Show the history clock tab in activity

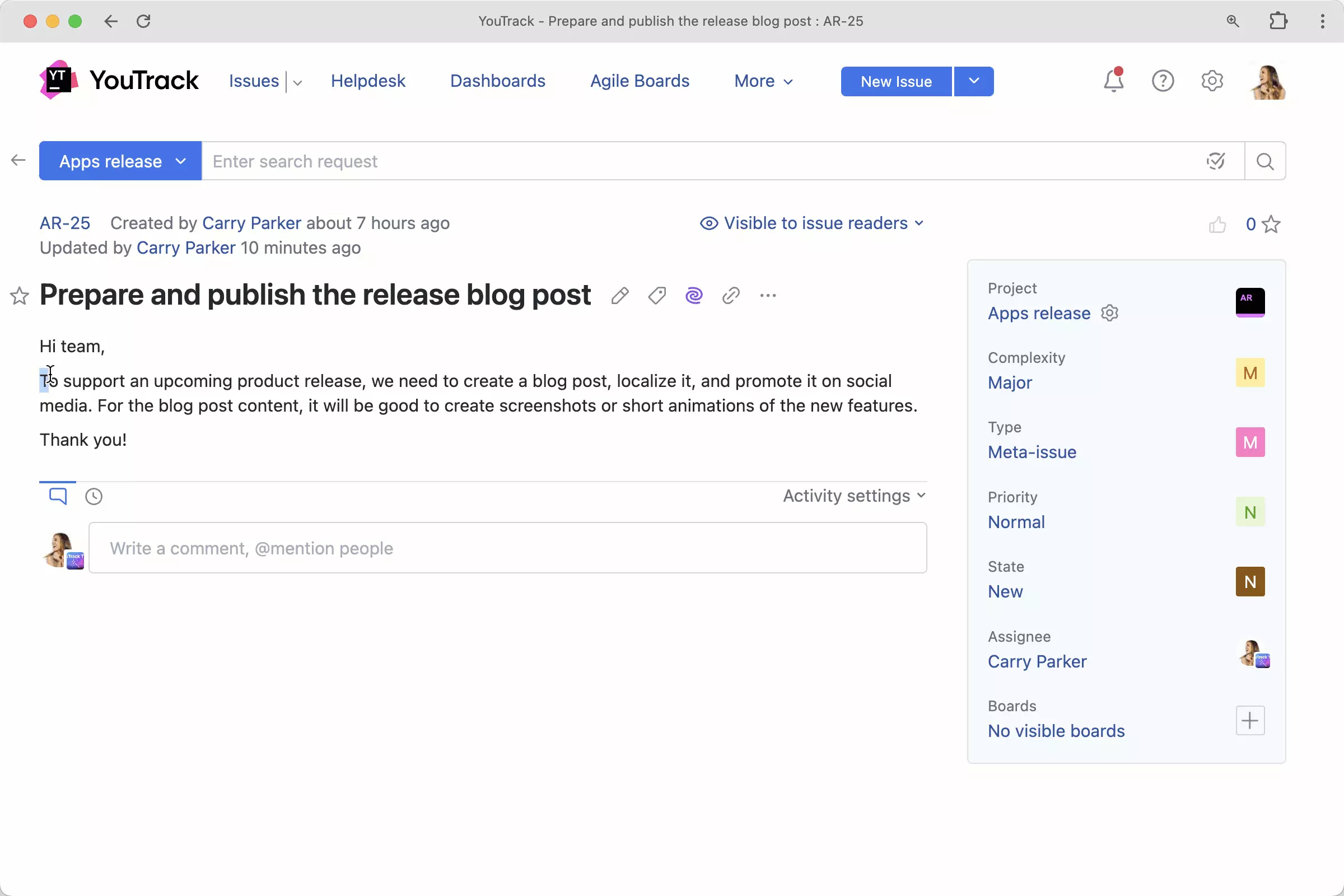point(94,496)
